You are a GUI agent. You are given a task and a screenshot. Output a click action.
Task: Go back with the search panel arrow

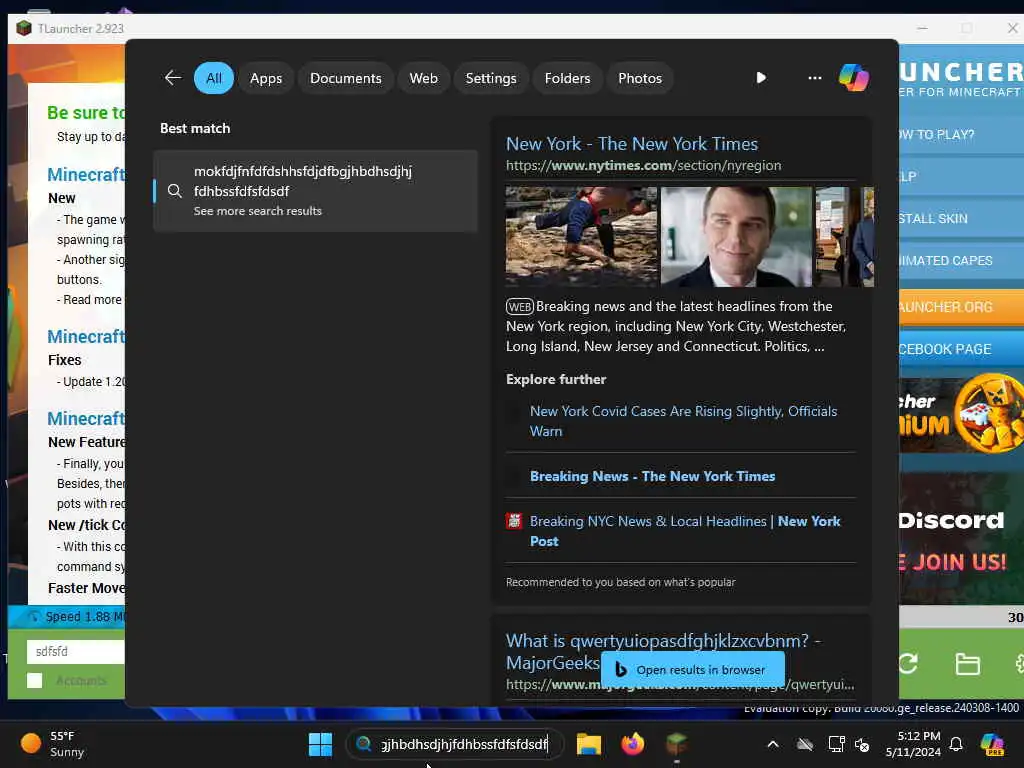tap(172, 78)
